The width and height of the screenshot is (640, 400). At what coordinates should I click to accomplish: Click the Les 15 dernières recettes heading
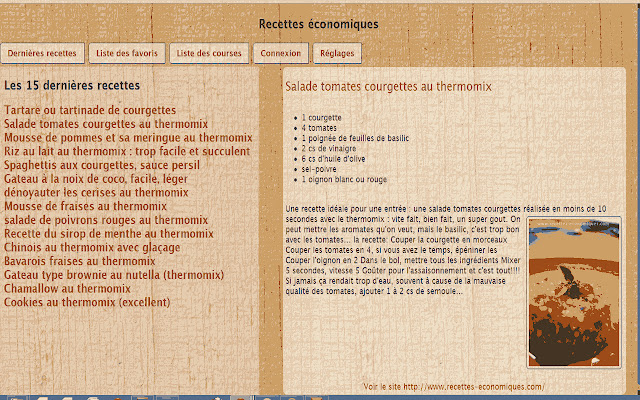click(72, 85)
